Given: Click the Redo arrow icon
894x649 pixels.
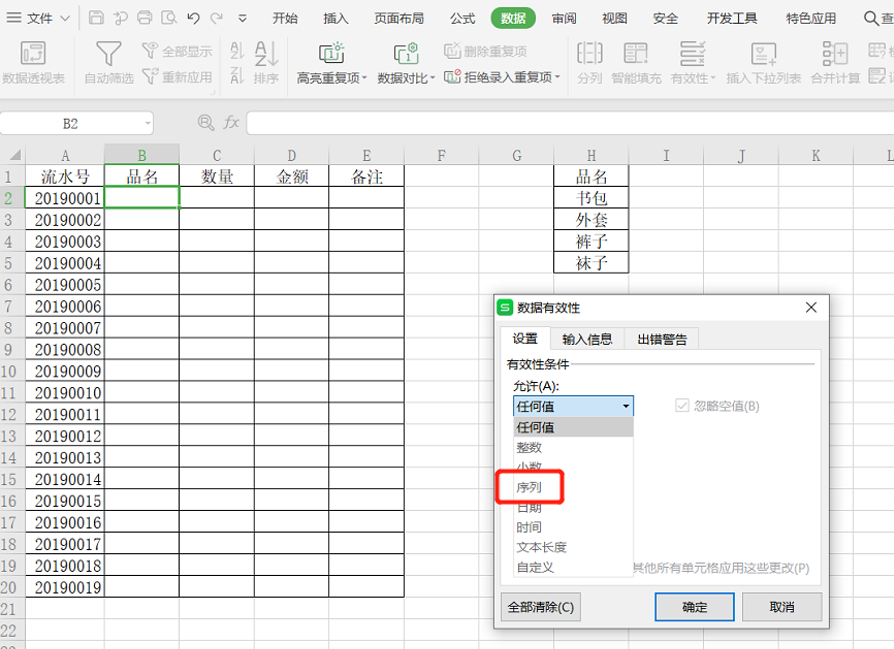Looking at the screenshot, I should [217, 18].
